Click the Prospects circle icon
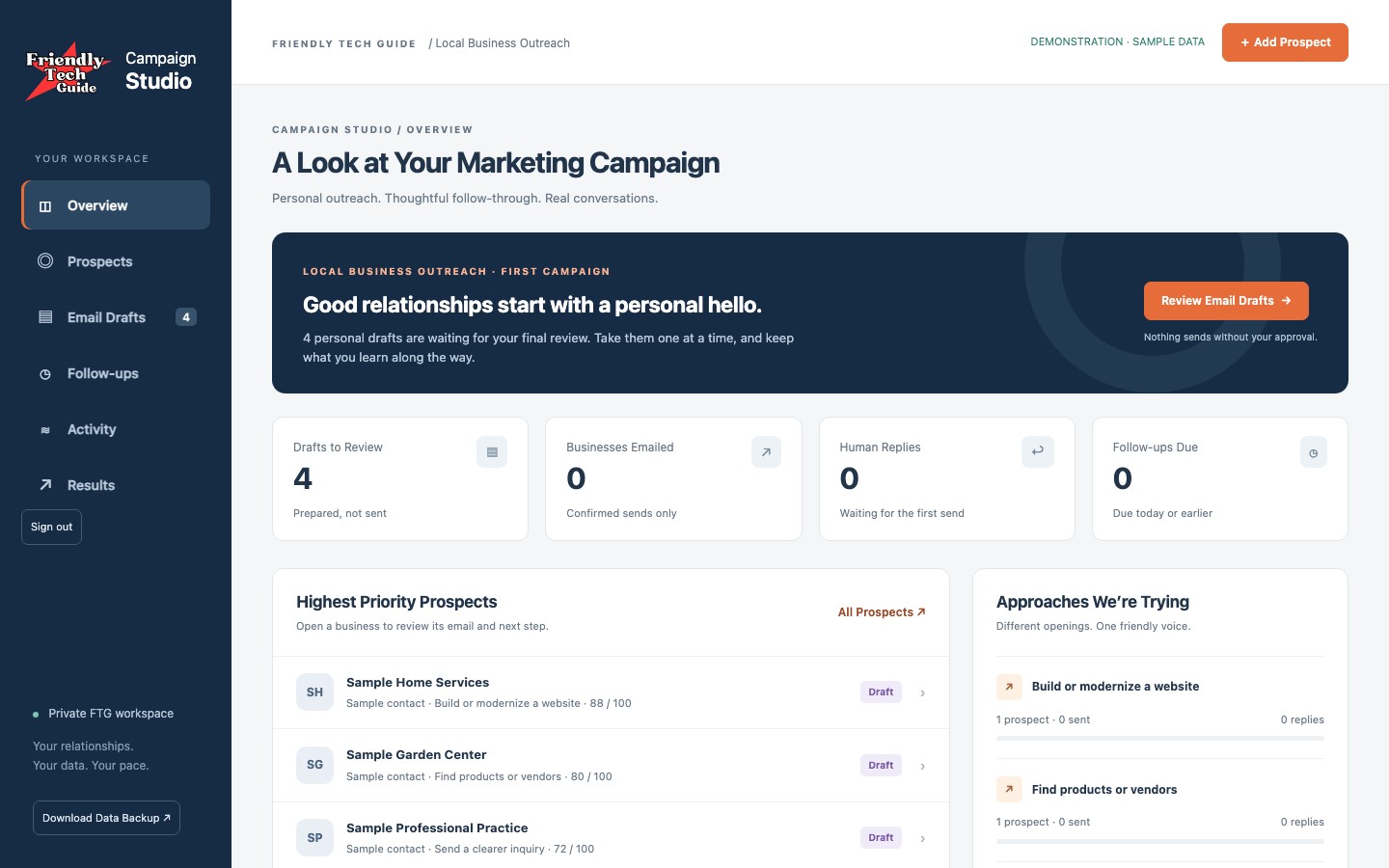Viewport: 1389px width, 868px height. click(x=45, y=260)
